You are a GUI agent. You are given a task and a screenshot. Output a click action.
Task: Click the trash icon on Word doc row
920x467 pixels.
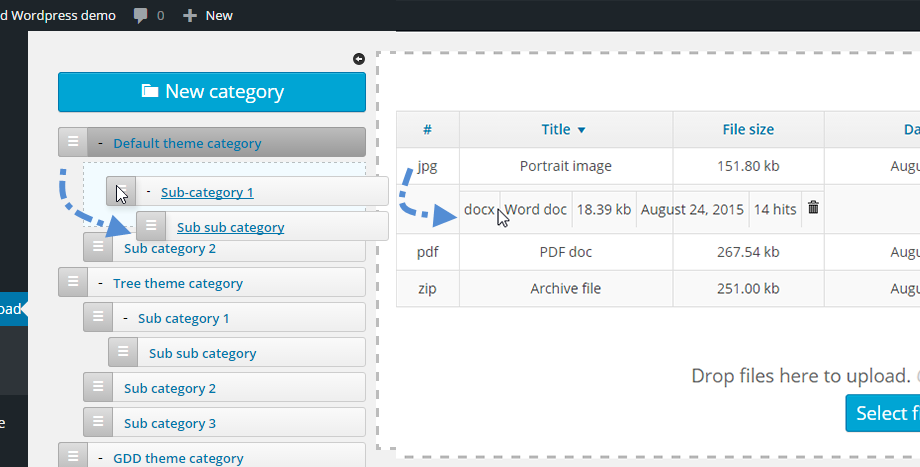pos(813,209)
